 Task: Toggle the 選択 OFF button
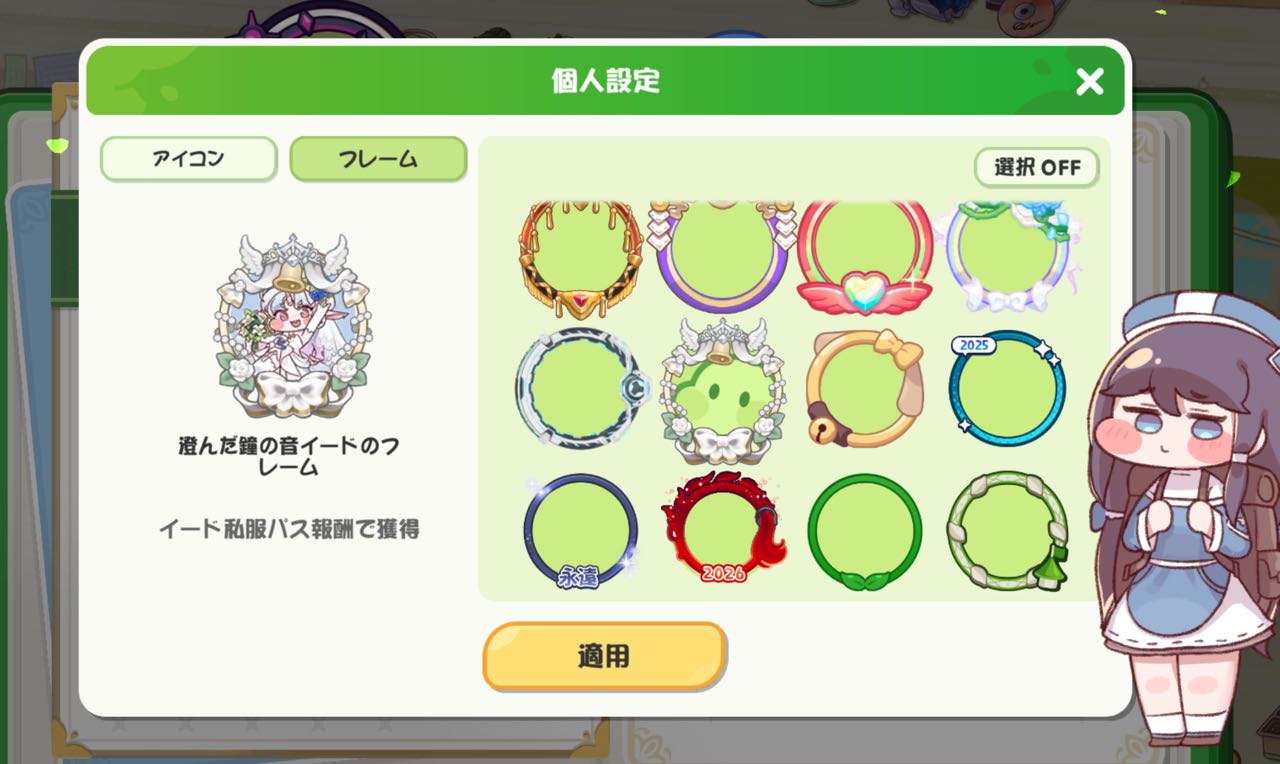tap(1037, 167)
